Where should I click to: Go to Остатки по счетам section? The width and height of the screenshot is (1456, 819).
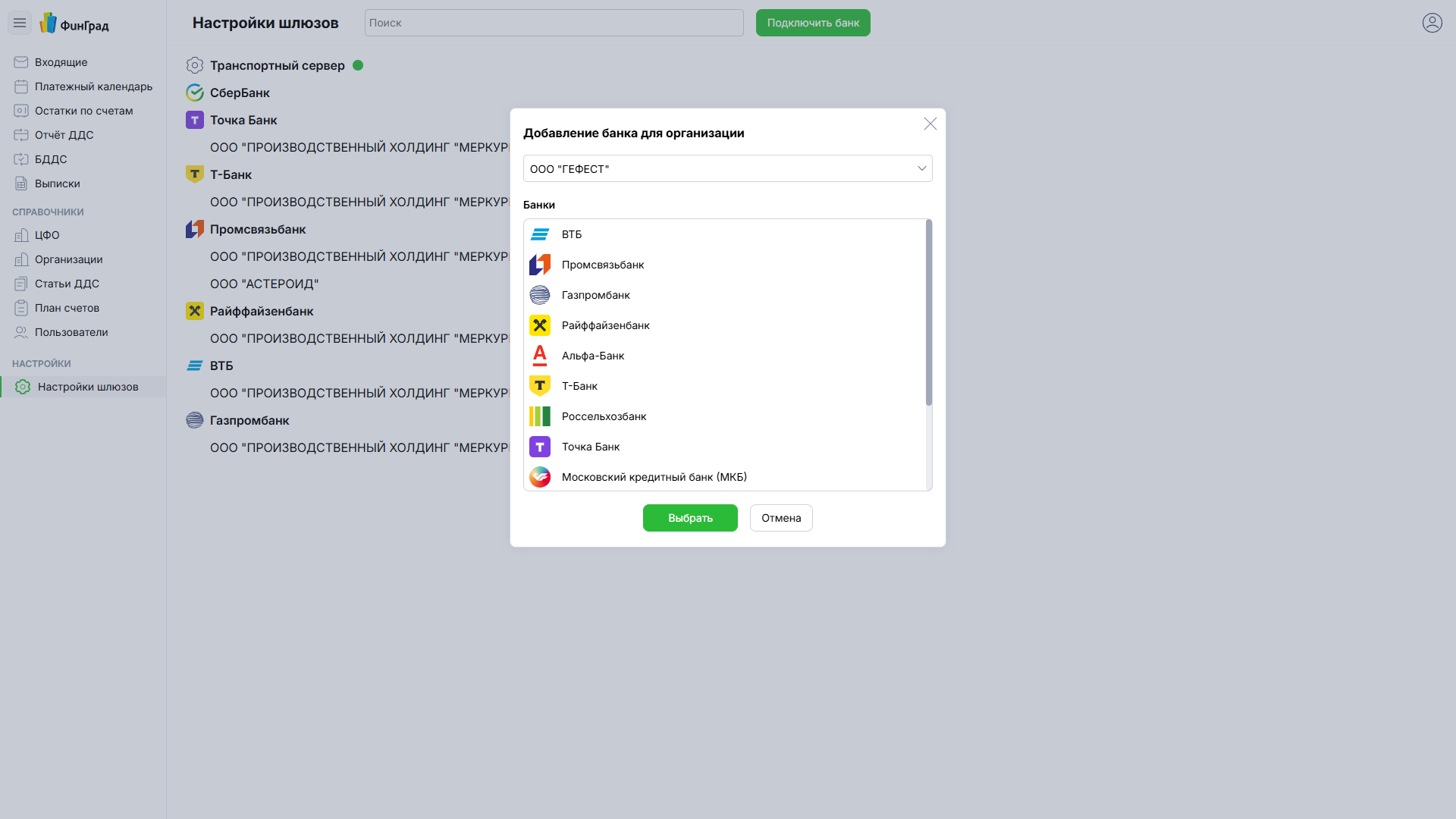coord(83,111)
